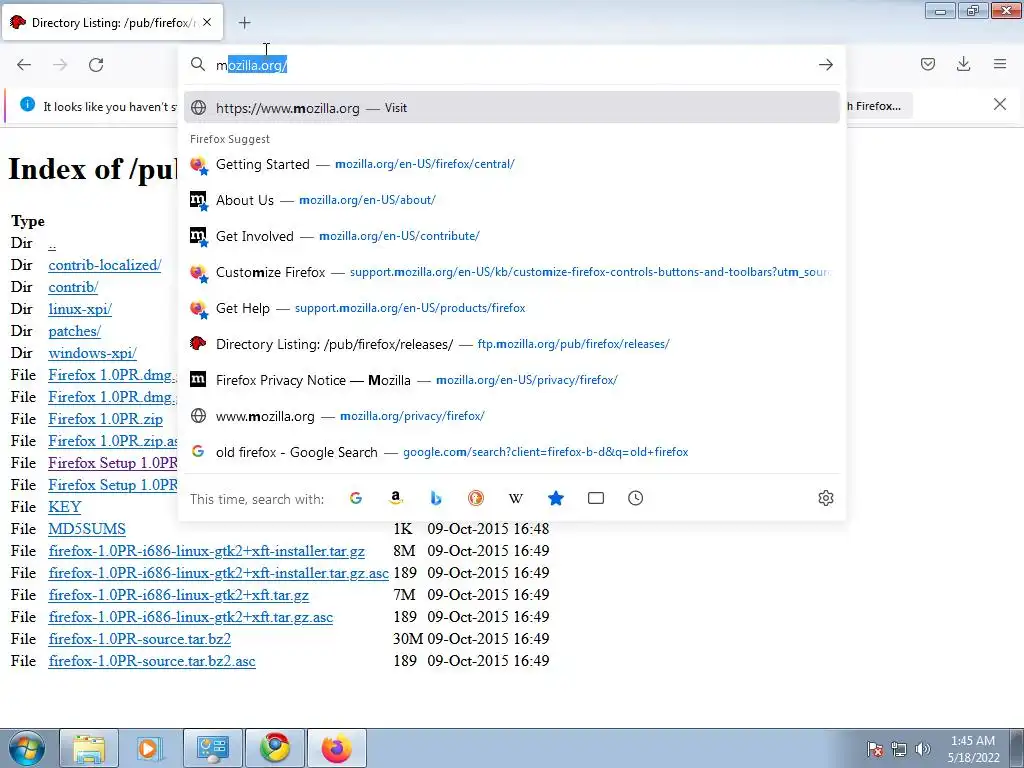Viewport: 1024px width, 768px height.
Task: Switch to Directory Listing tab
Action: click(112, 23)
